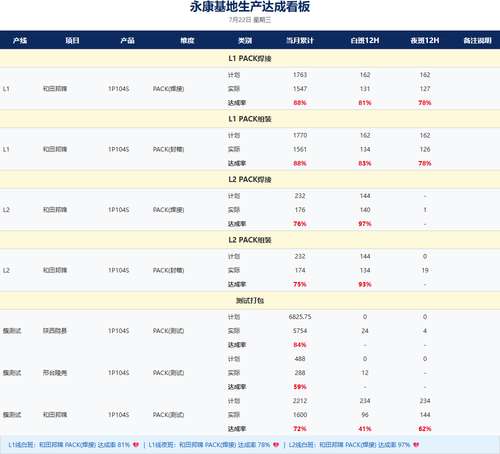The image size is (500, 454).
Task: Click night shift actual value 19
Action: tap(425, 270)
